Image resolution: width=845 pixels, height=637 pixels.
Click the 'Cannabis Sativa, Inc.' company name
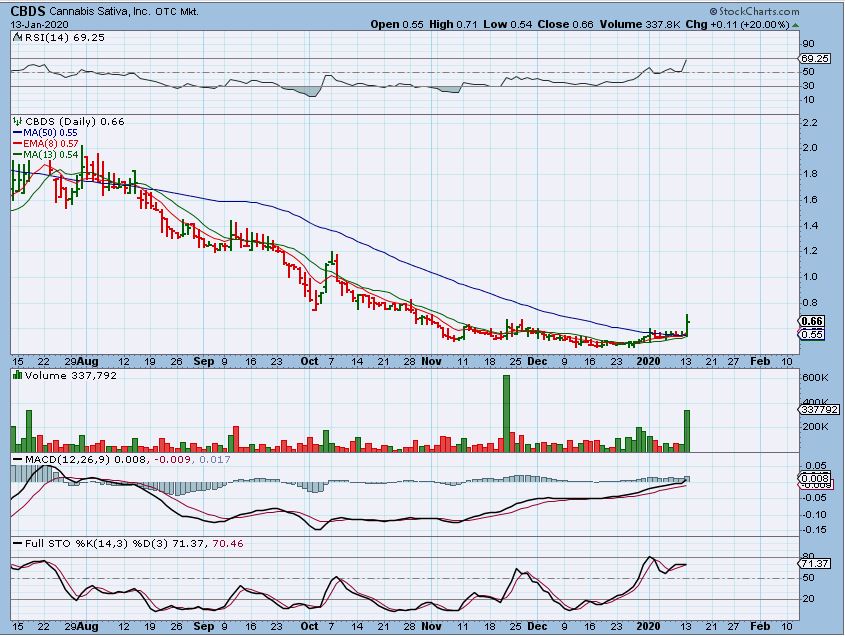pos(100,11)
